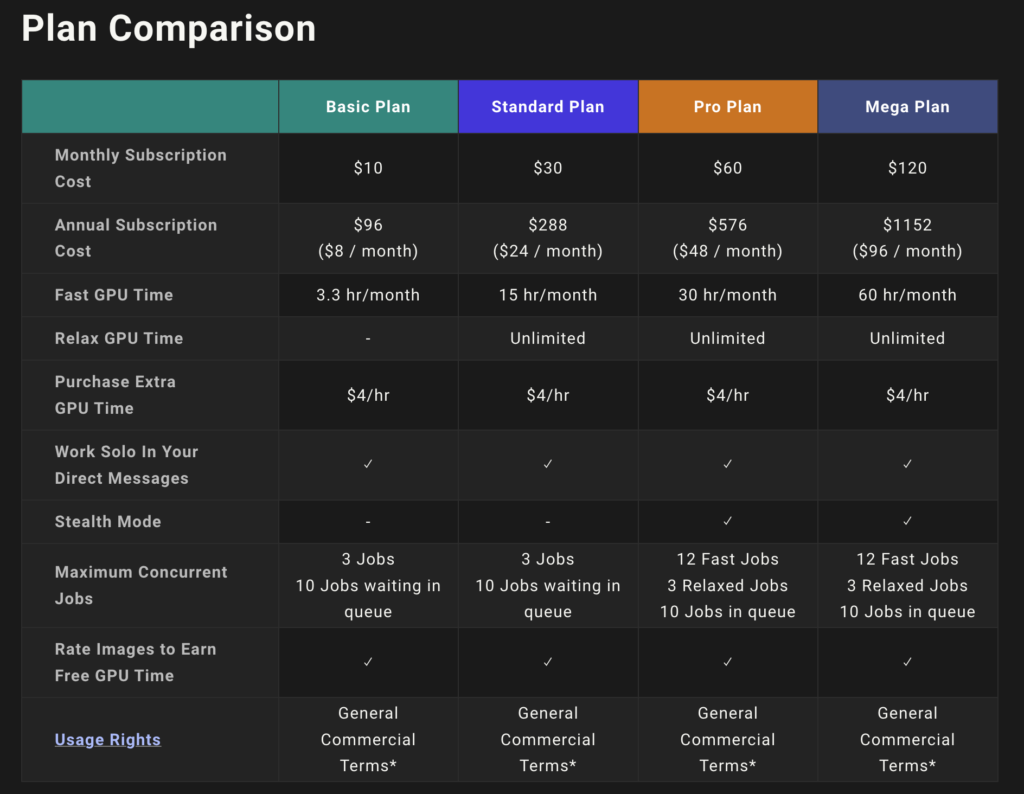Click the orange Pro Plan header
Viewport: 1024px width, 794px height.
coord(727,107)
